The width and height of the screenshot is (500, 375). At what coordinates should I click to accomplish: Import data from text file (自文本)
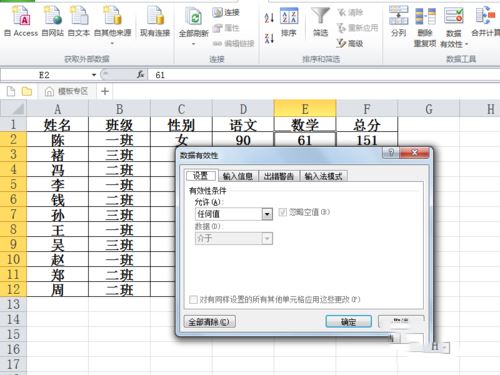[79, 21]
